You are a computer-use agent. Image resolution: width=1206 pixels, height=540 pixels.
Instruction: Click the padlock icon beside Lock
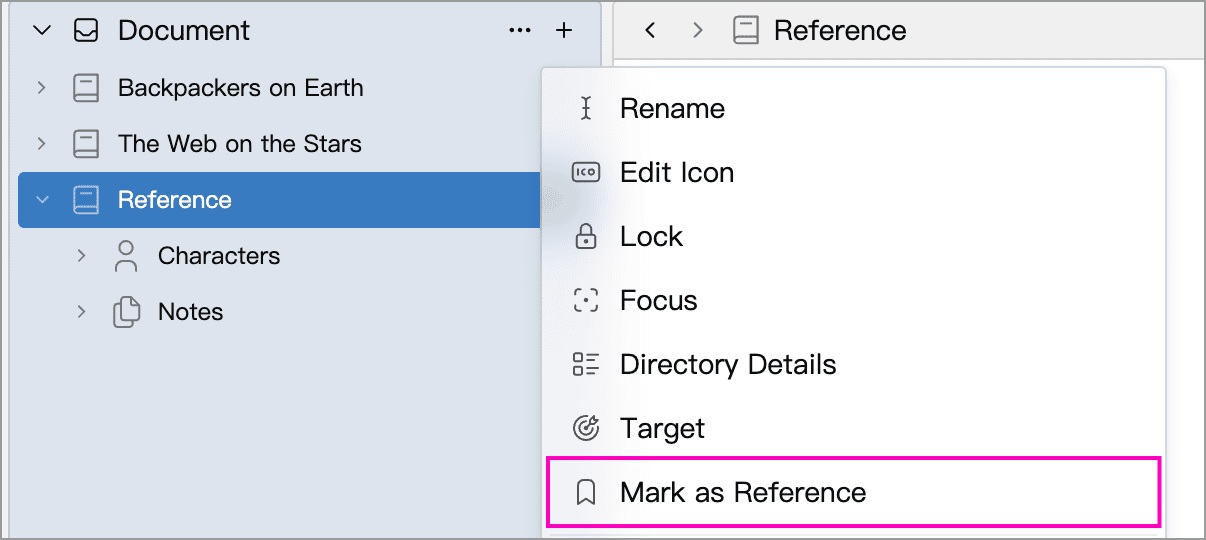(x=586, y=237)
